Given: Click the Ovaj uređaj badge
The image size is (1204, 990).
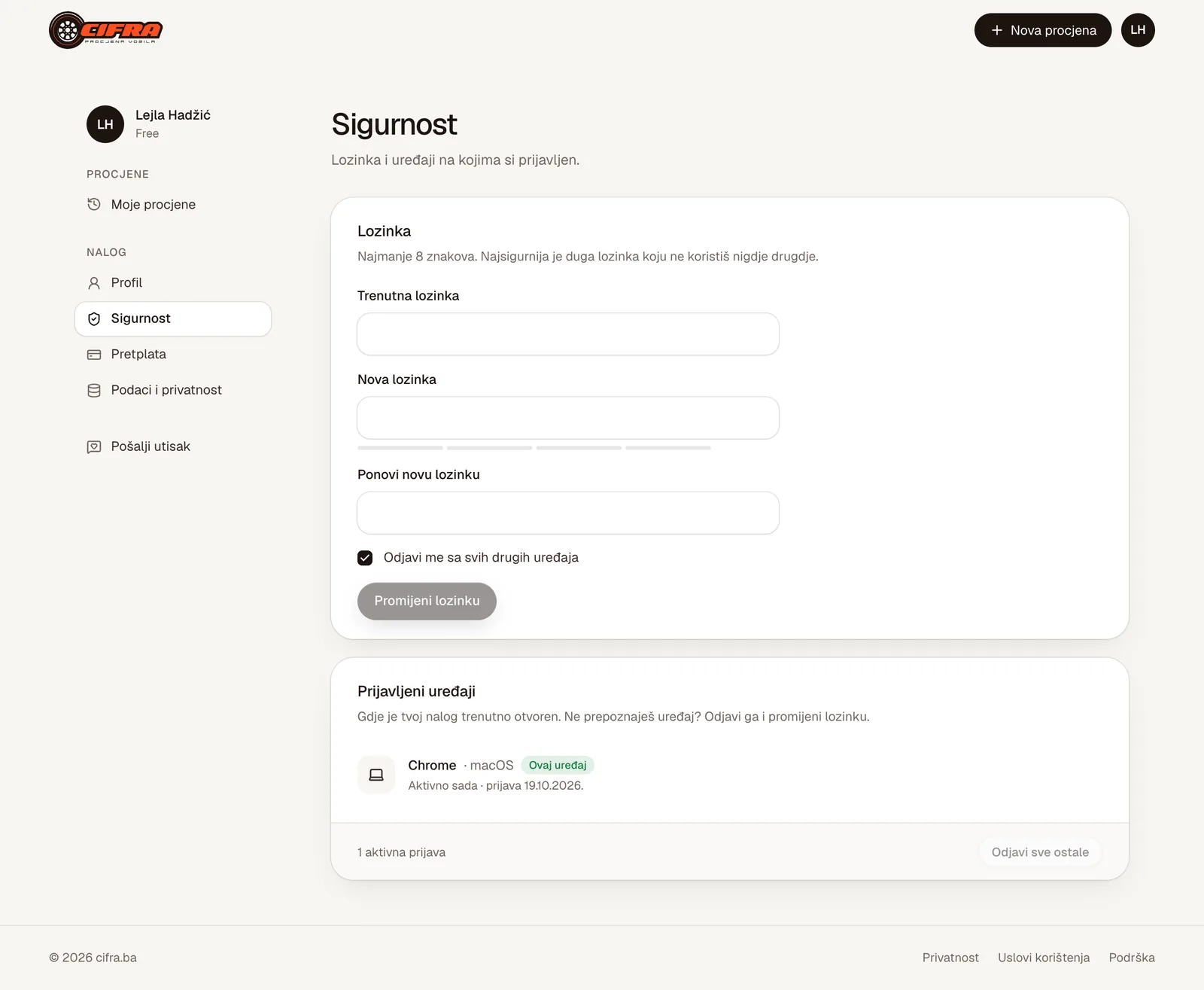Looking at the screenshot, I should (558, 765).
